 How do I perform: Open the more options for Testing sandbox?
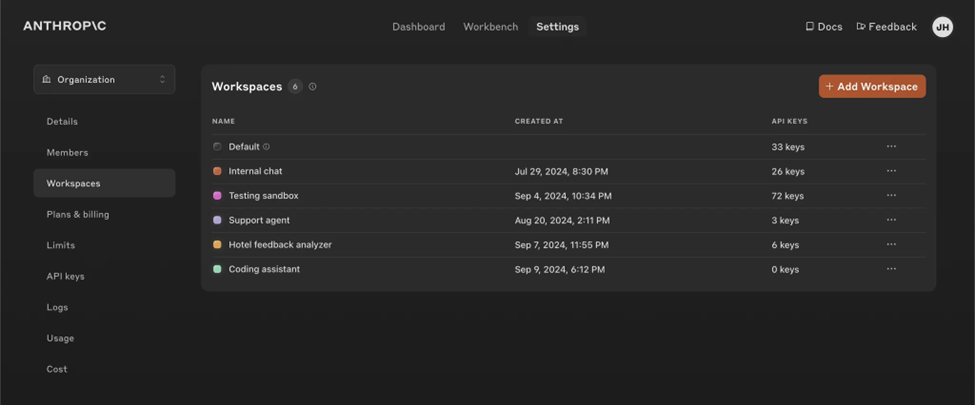point(891,196)
